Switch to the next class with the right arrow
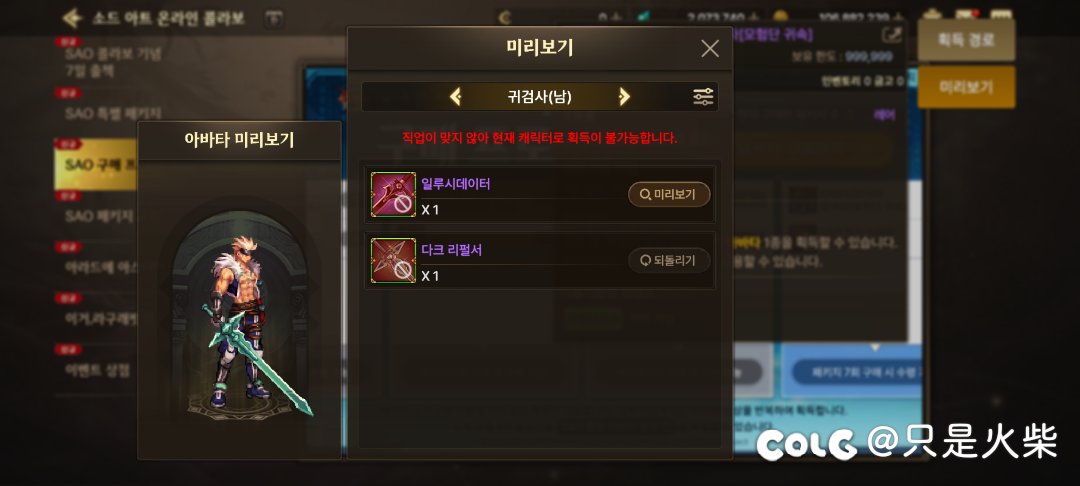 [x=624, y=97]
